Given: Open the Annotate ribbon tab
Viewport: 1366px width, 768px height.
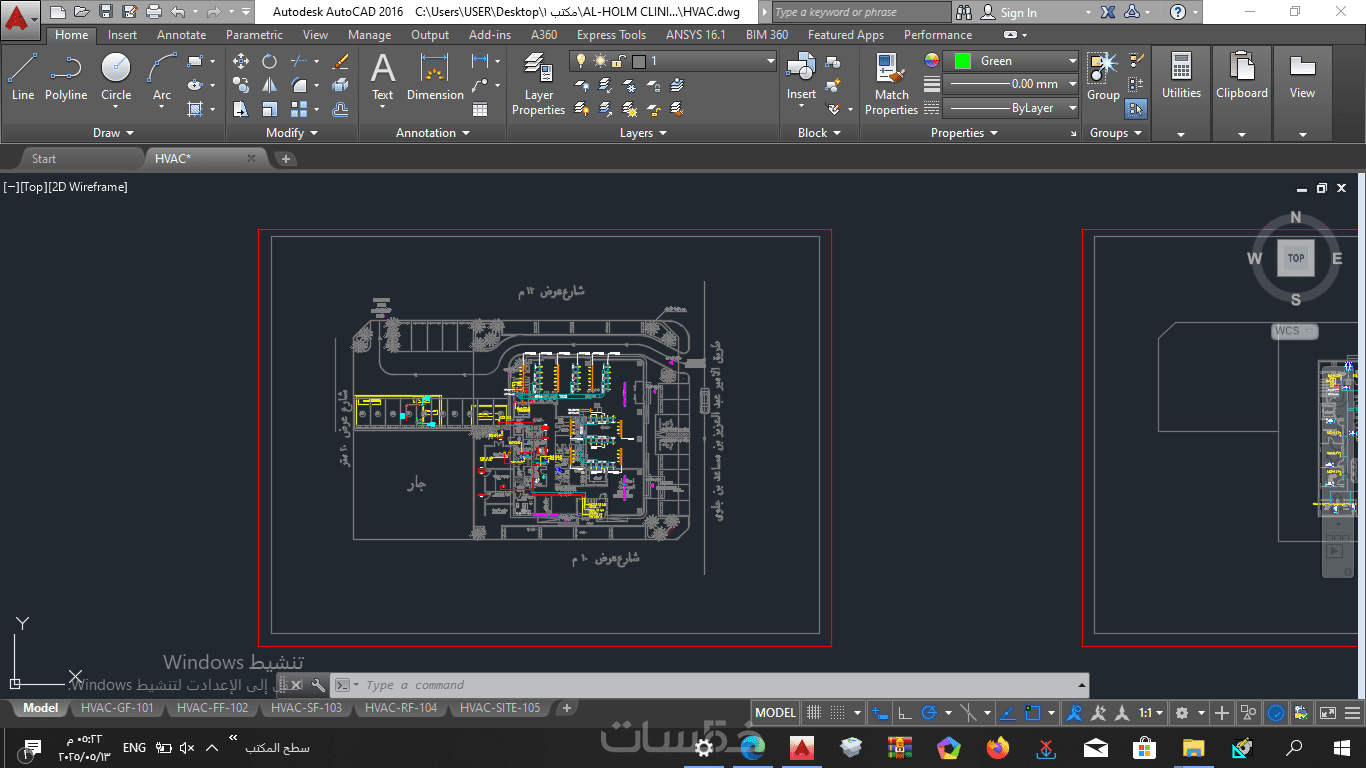Looking at the screenshot, I should coord(181,35).
